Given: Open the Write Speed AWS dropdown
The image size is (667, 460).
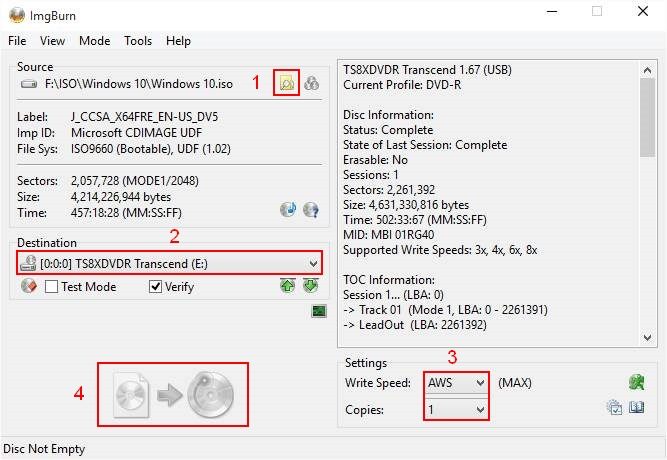Looking at the screenshot, I should [x=456, y=383].
